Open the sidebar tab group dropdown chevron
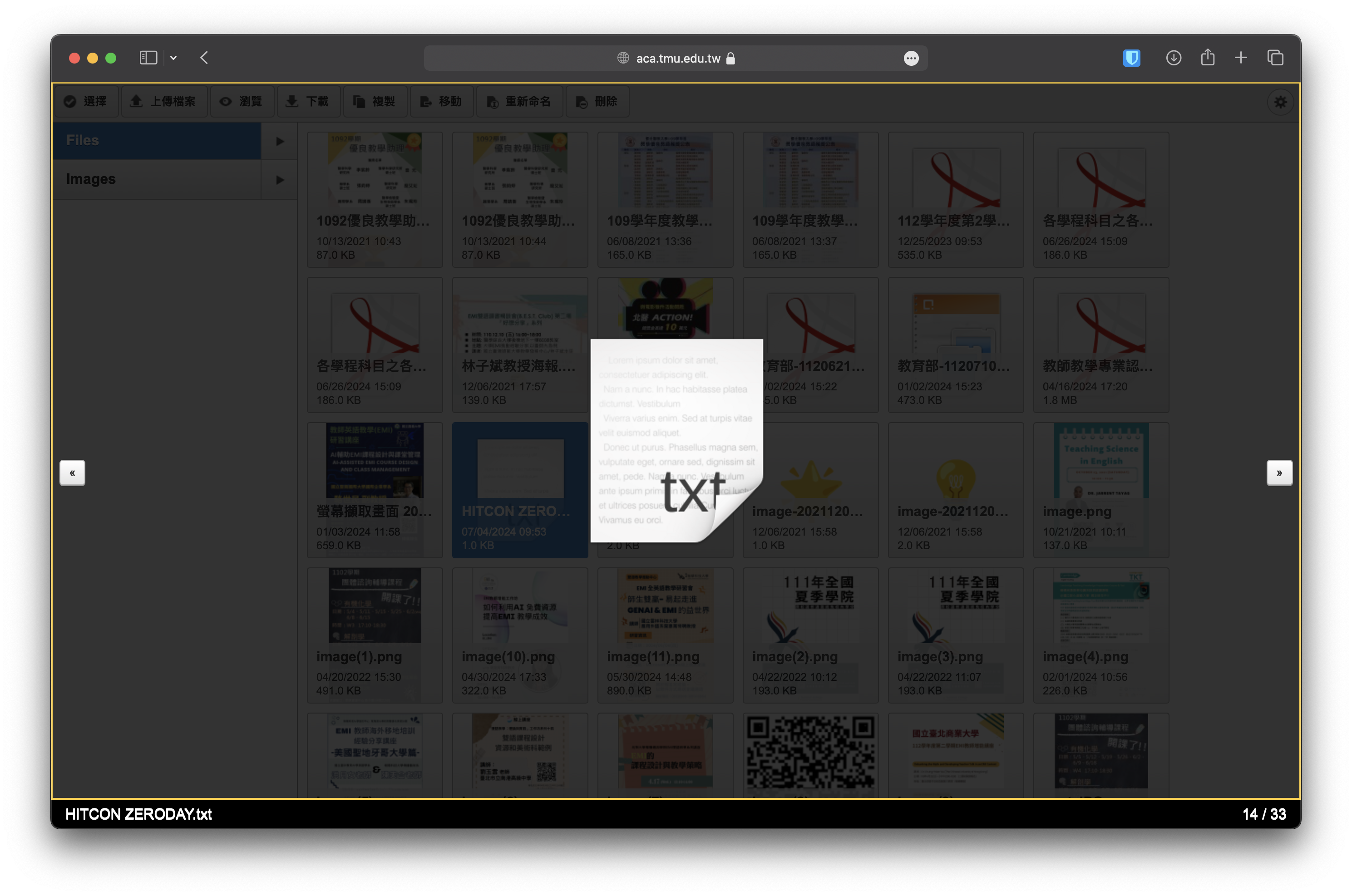The image size is (1352, 896). coord(173,58)
